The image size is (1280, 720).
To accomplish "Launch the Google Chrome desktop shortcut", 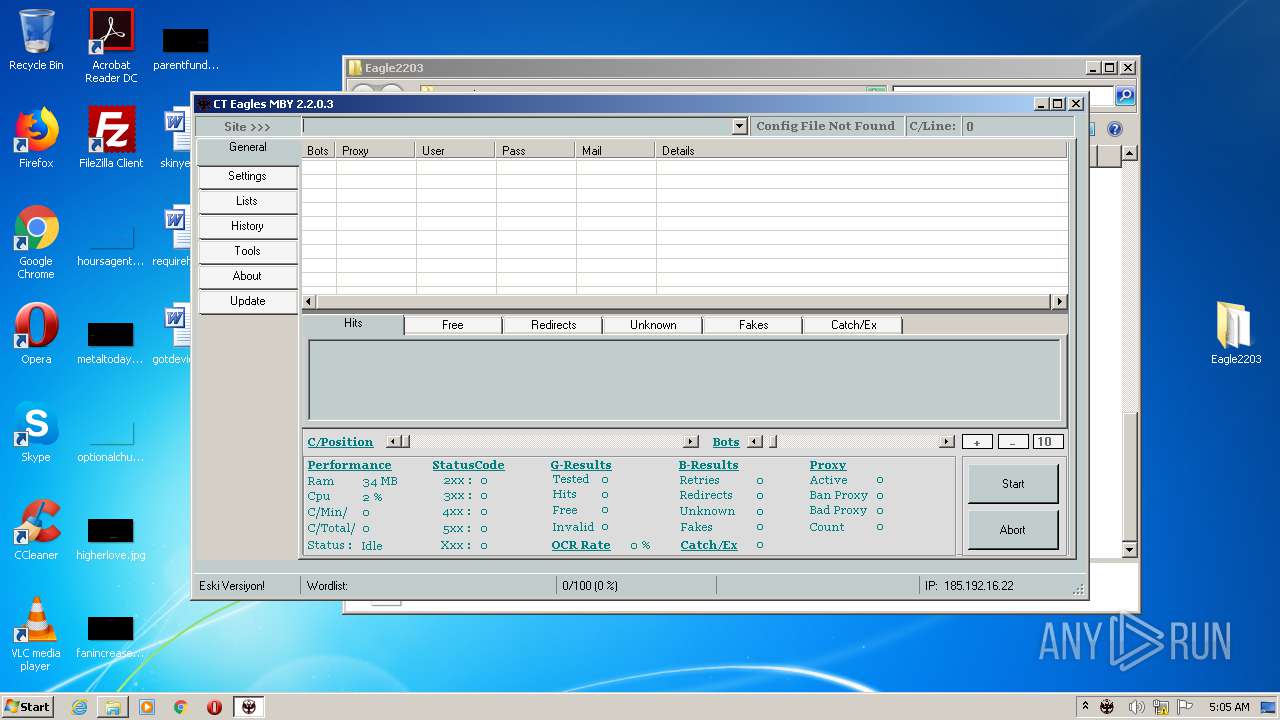I will [36, 242].
